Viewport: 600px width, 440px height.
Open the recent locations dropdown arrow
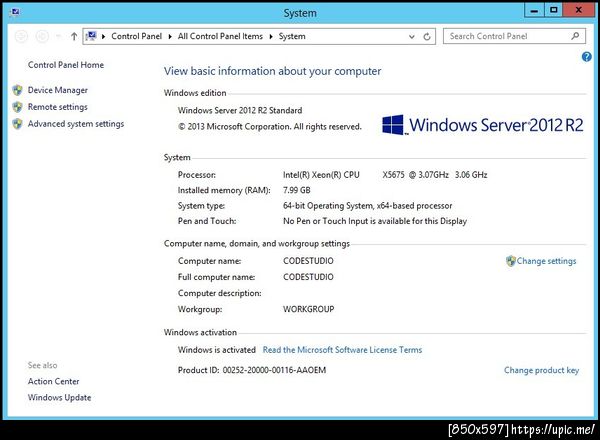(x=58, y=36)
